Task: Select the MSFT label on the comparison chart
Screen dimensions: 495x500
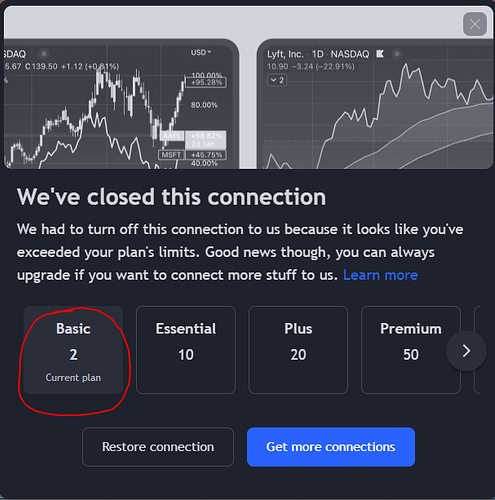Action: pos(171,155)
